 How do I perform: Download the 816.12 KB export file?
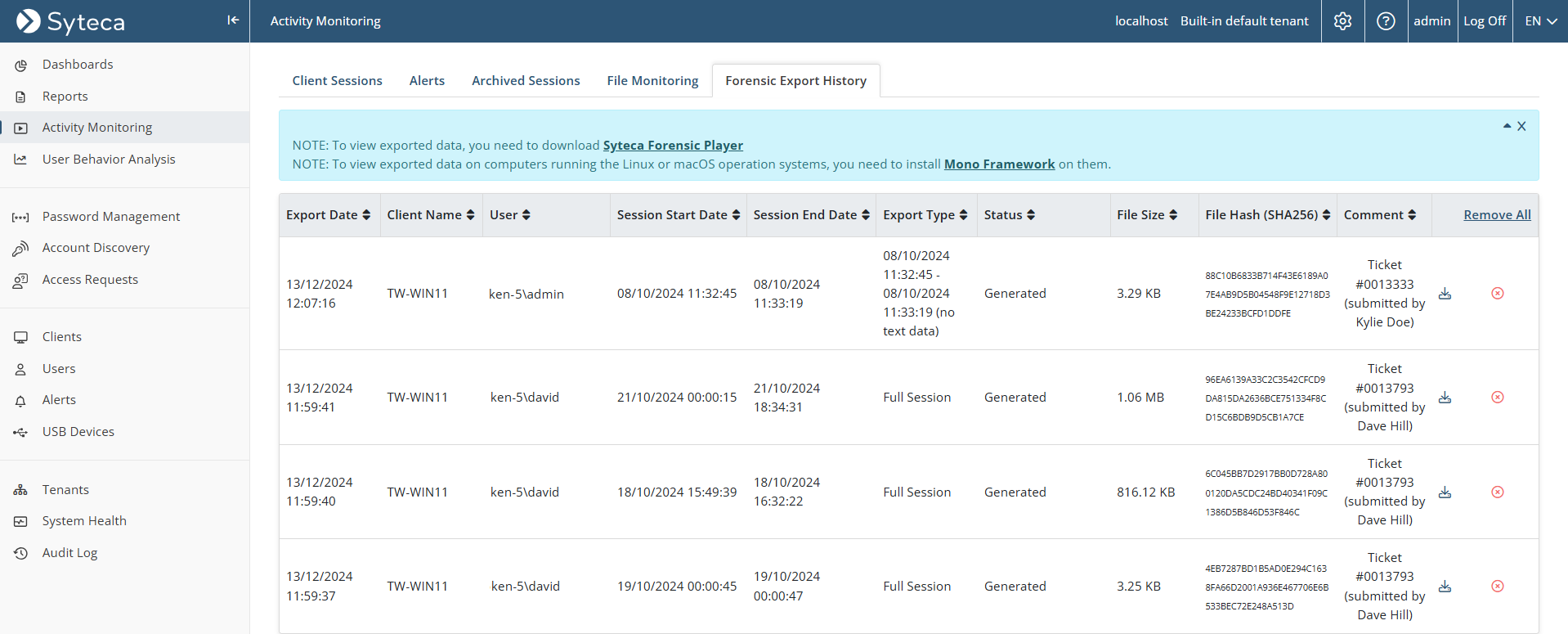[1445, 492]
